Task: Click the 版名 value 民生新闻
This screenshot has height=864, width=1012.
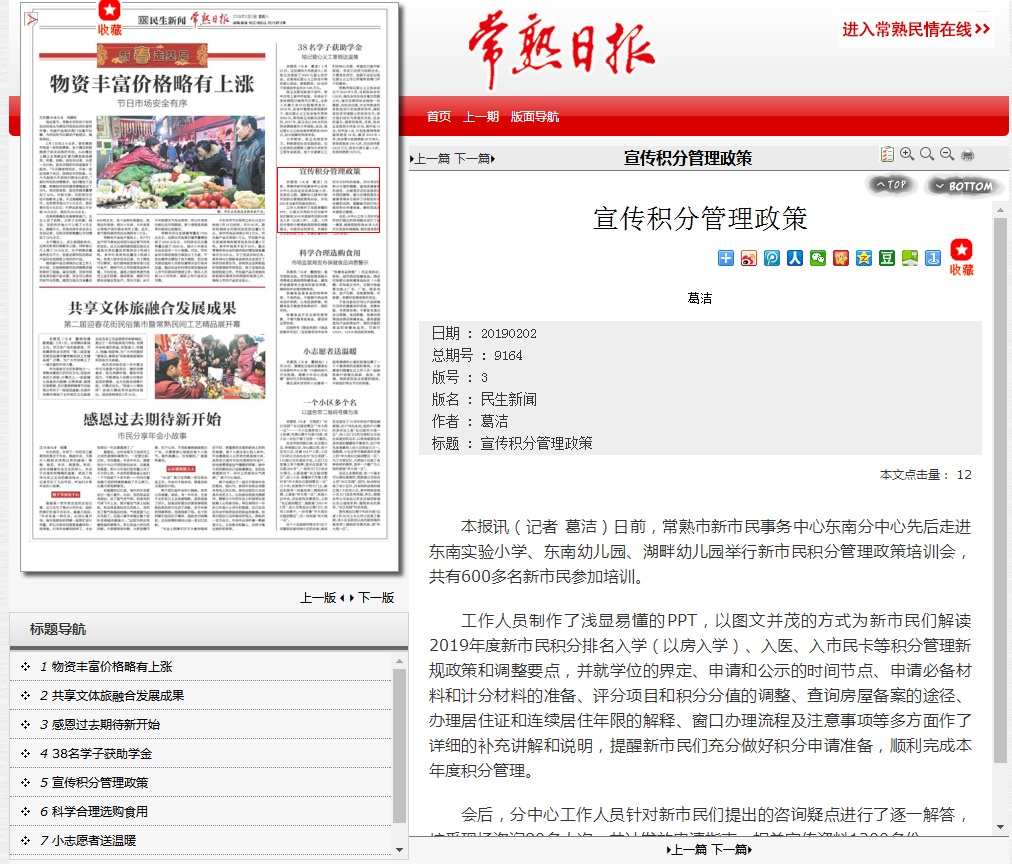Action: 509,399
